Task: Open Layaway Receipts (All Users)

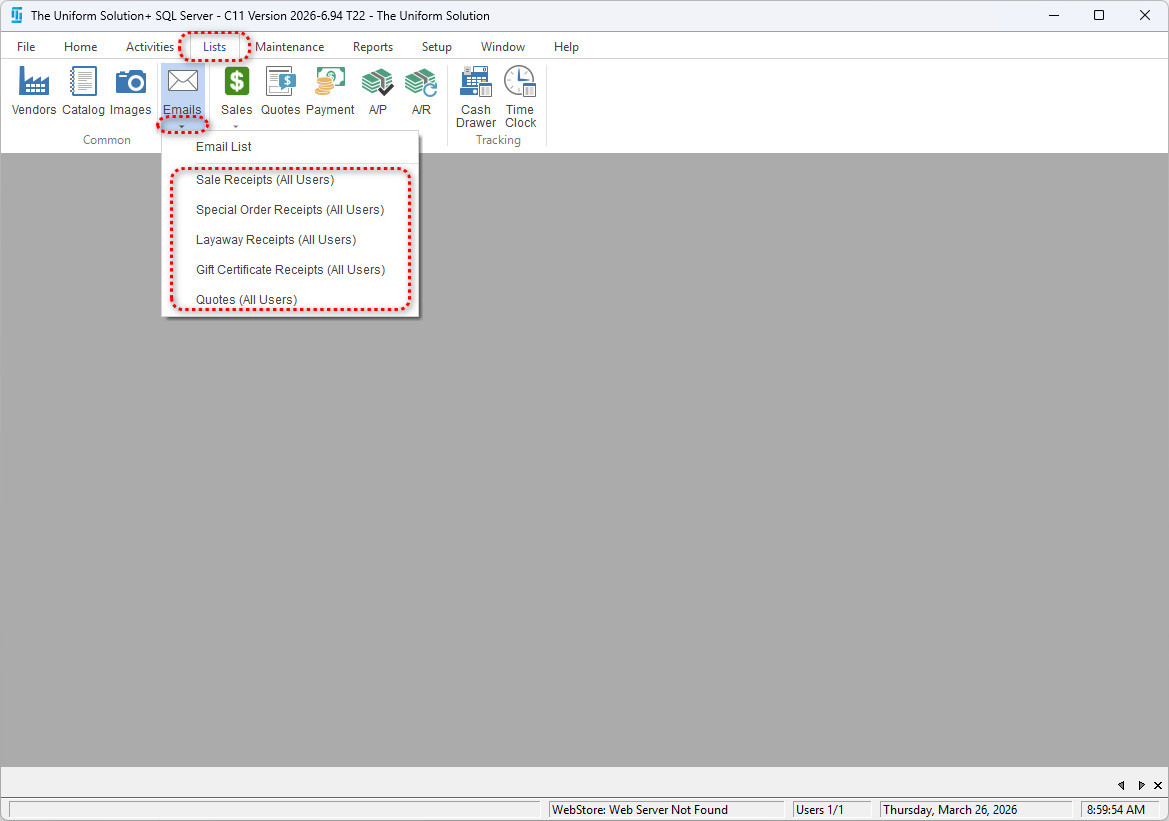Action: click(x=276, y=240)
